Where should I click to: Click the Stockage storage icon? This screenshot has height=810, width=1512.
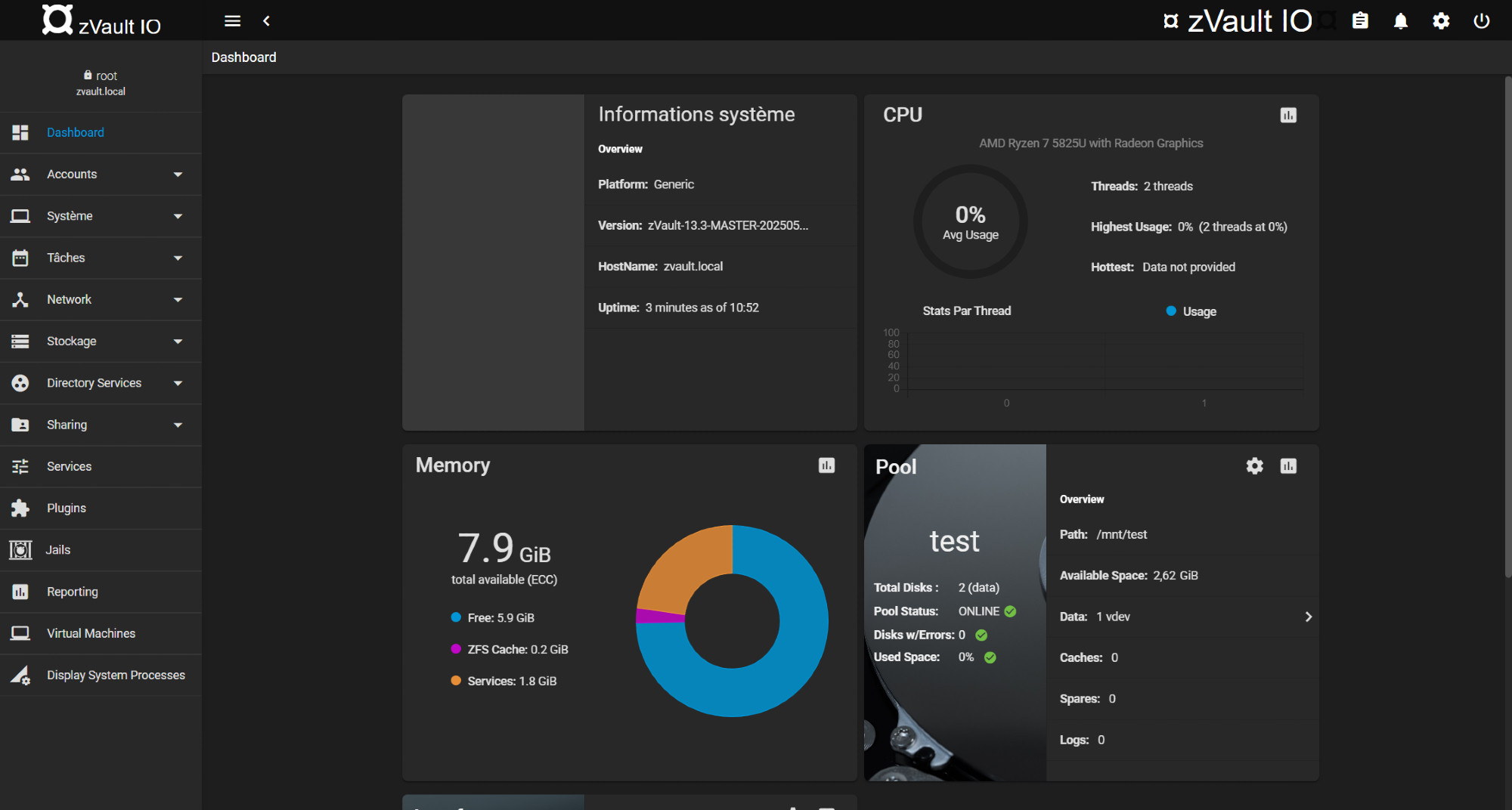pyautogui.click(x=20, y=342)
